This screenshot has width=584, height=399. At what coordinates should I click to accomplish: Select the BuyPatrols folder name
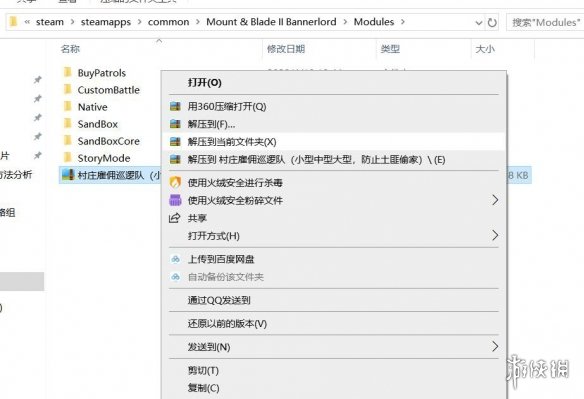(x=102, y=73)
